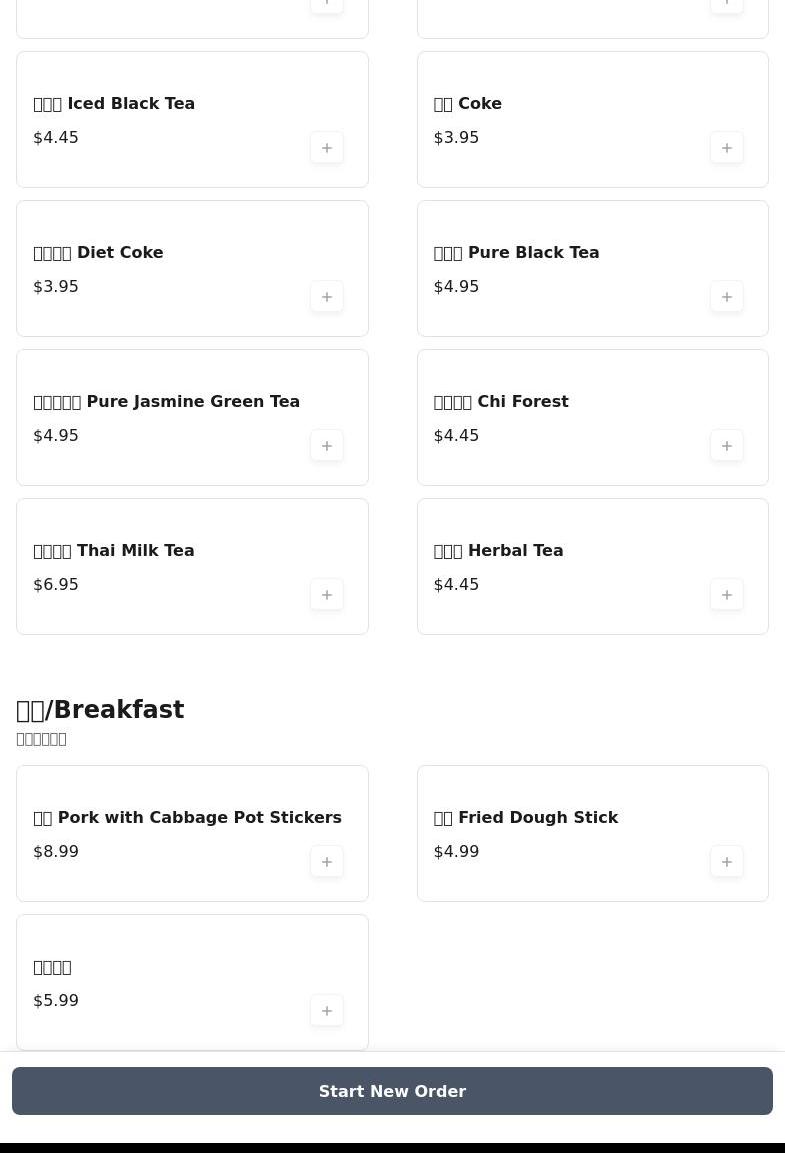Add Pork with Cabbage Pot Stickers

(327, 862)
